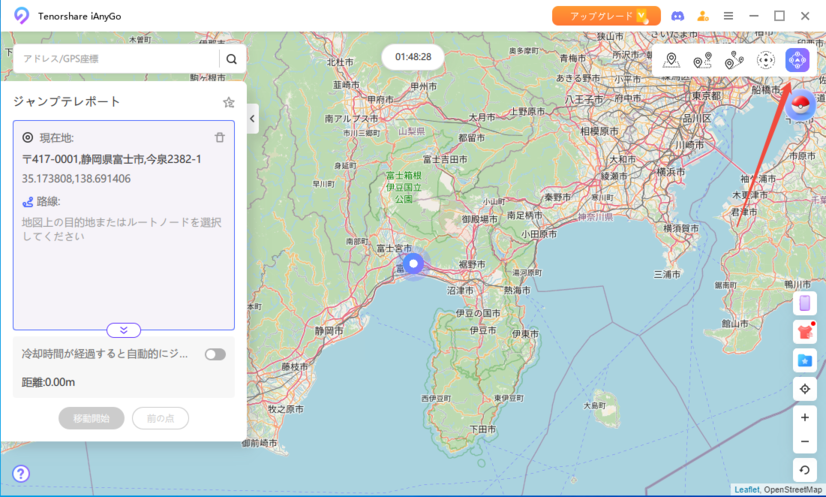Image resolution: width=826 pixels, height=497 pixels.
Task: Open the blue starred folder icon
Action: (x=805, y=360)
